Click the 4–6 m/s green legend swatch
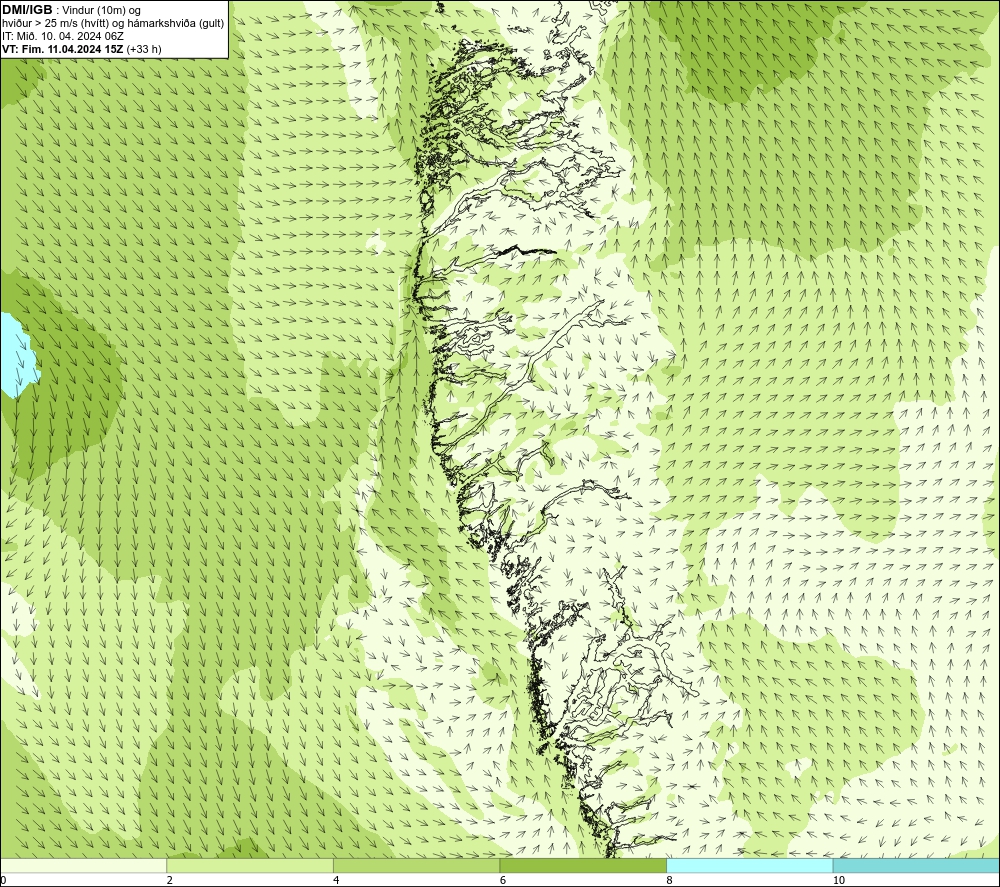This screenshot has height=887, width=1000. [x=416, y=865]
